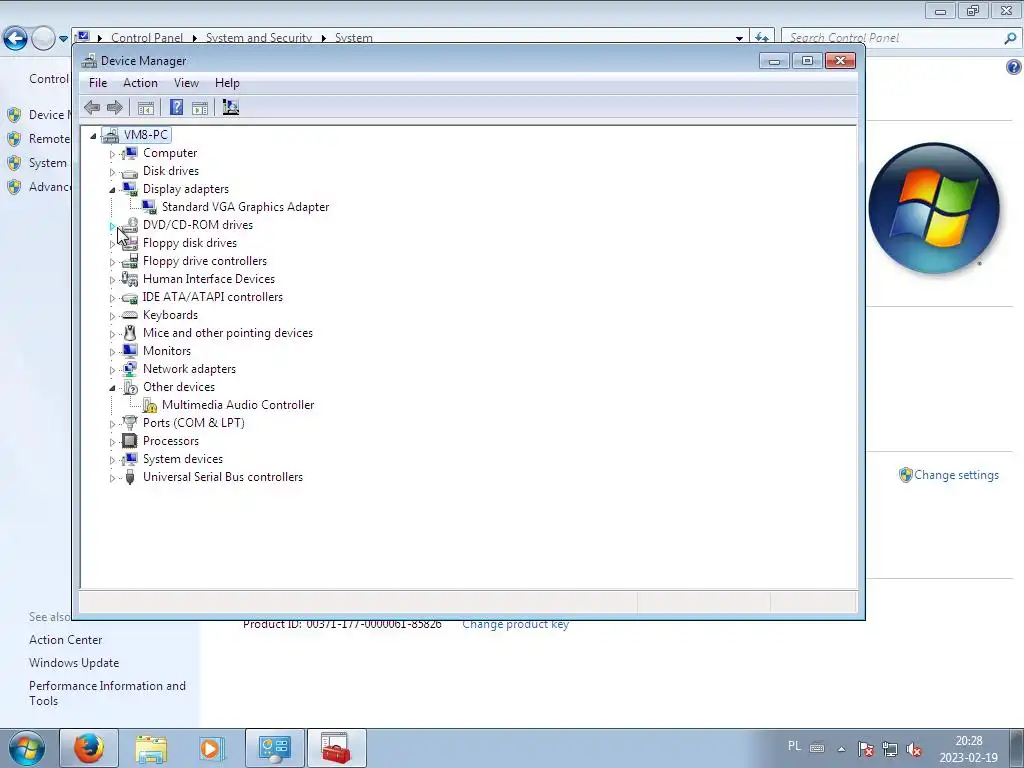Image resolution: width=1024 pixels, height=768 pixels.
Task: Select the Monitors category icon
Action: (x=130, y=351)
